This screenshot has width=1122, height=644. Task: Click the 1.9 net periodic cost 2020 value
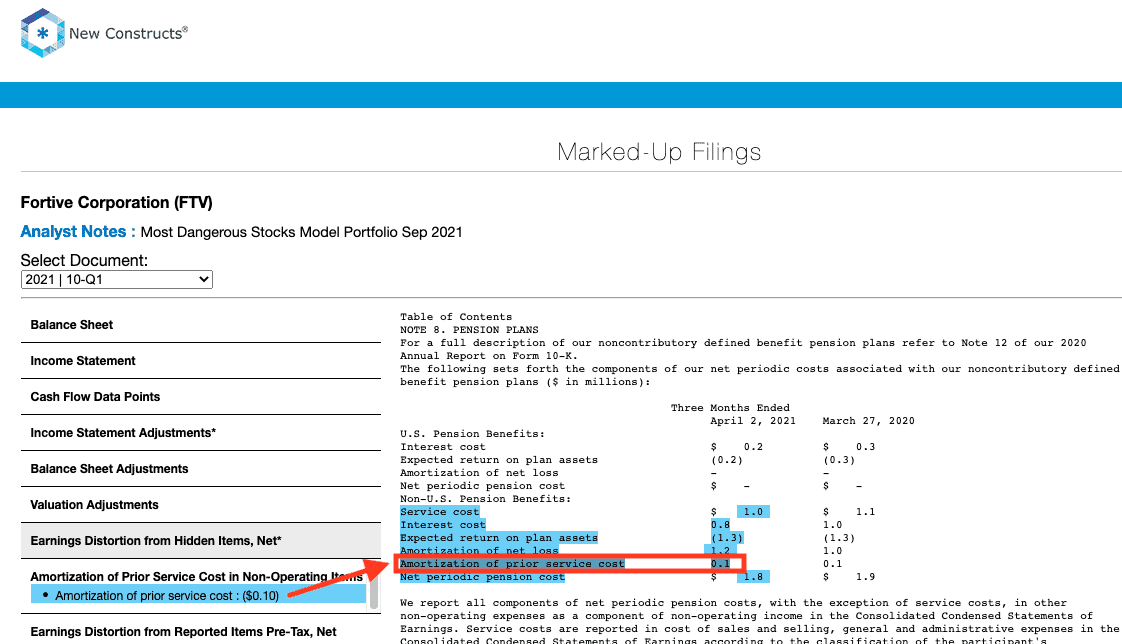(x=865, y=577)
